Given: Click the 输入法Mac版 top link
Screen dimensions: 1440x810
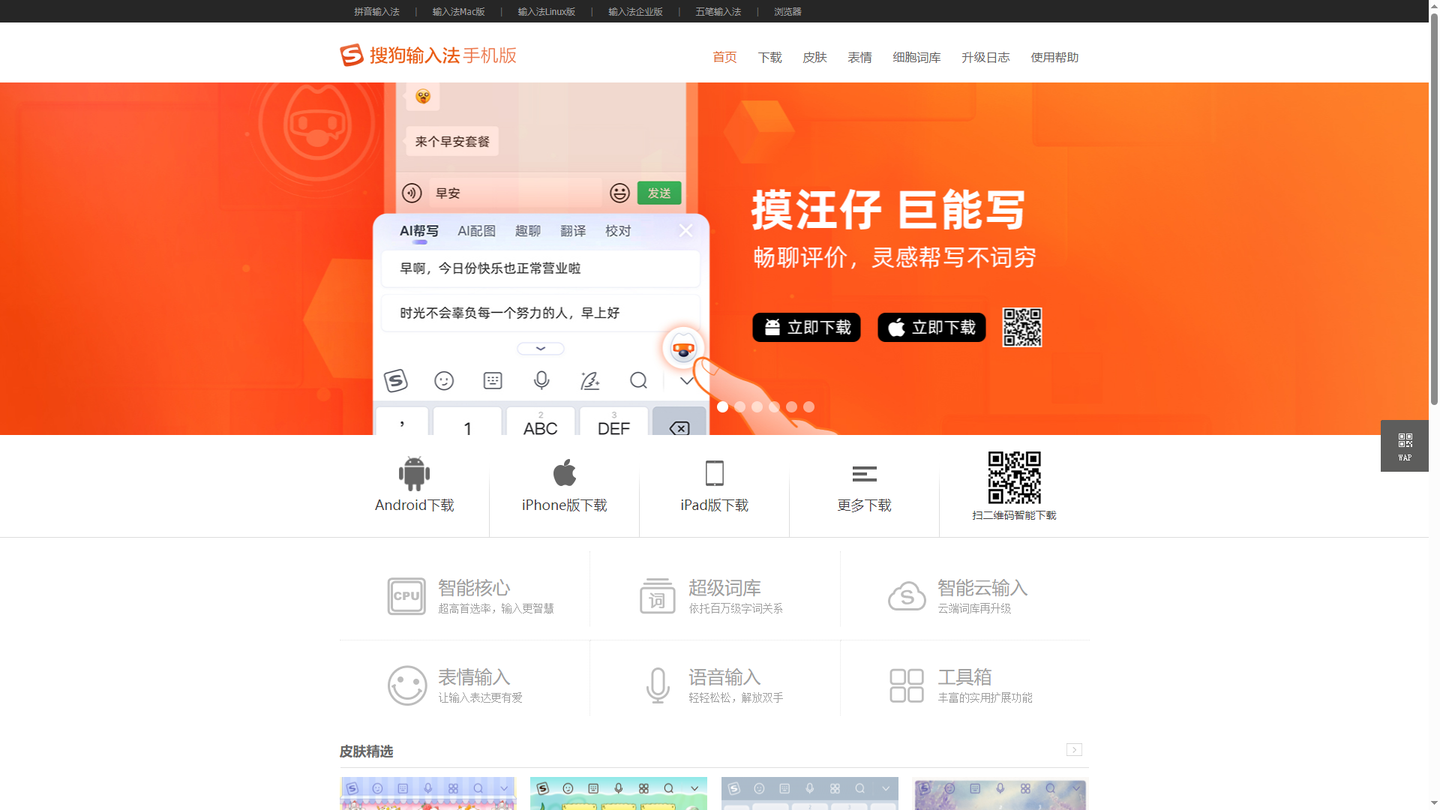Looking at the screenshot, I should [459, 12].
